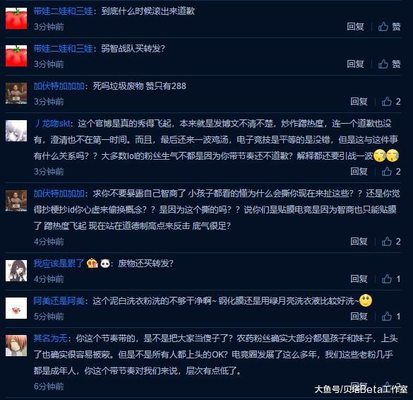
Task: Like the 到底什么时候滚出来道歉 comment
Action: [389, 27]
